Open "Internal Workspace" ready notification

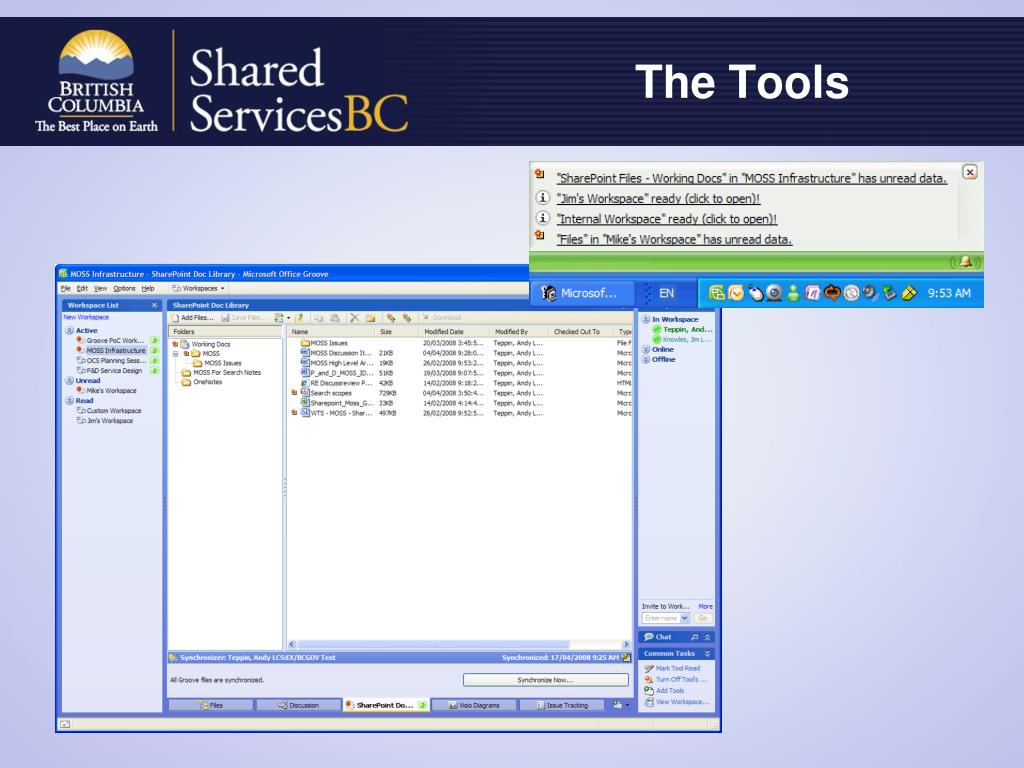(667, 219)
